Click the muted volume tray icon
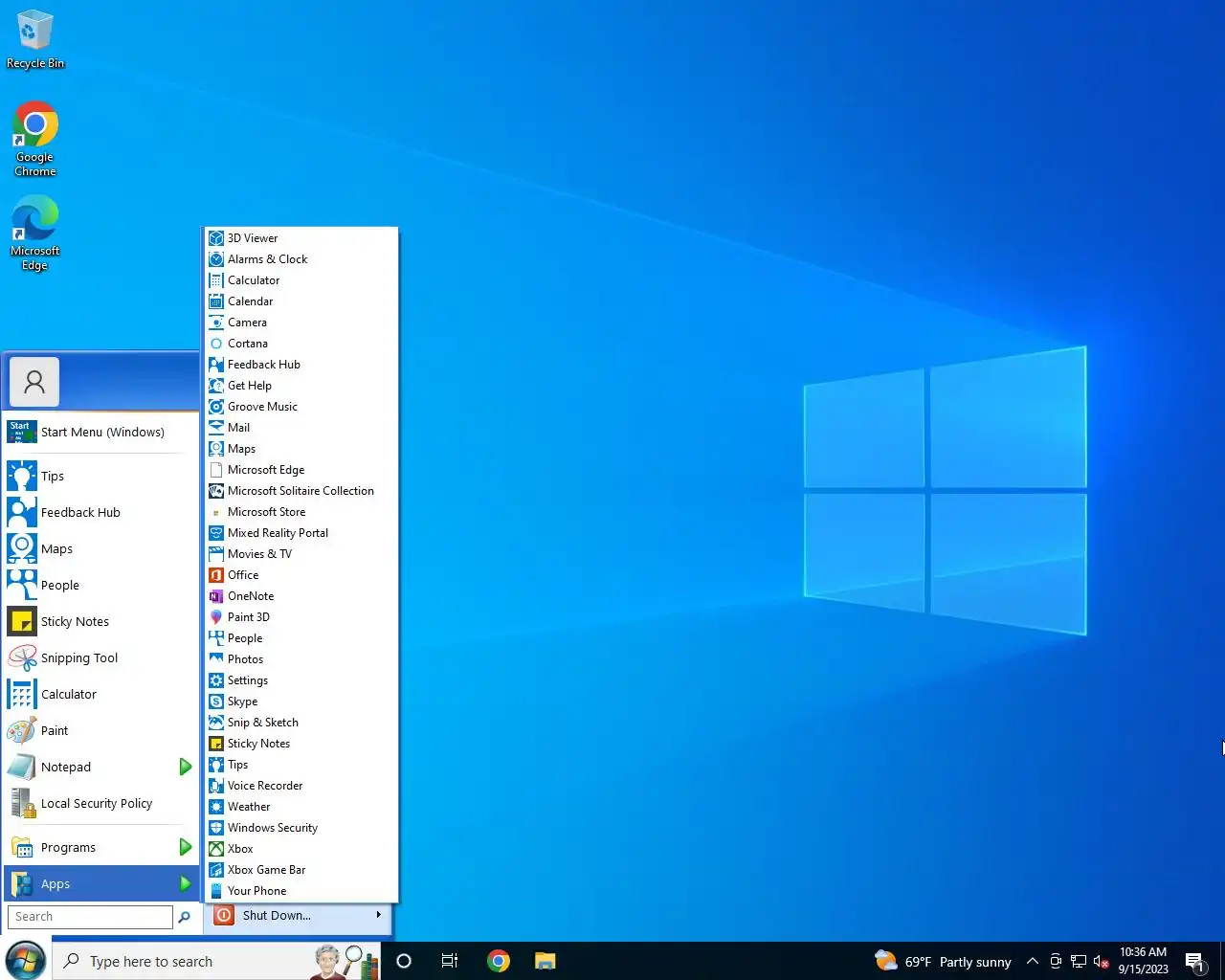The image size is (1225, 980). click(1101, 962)
